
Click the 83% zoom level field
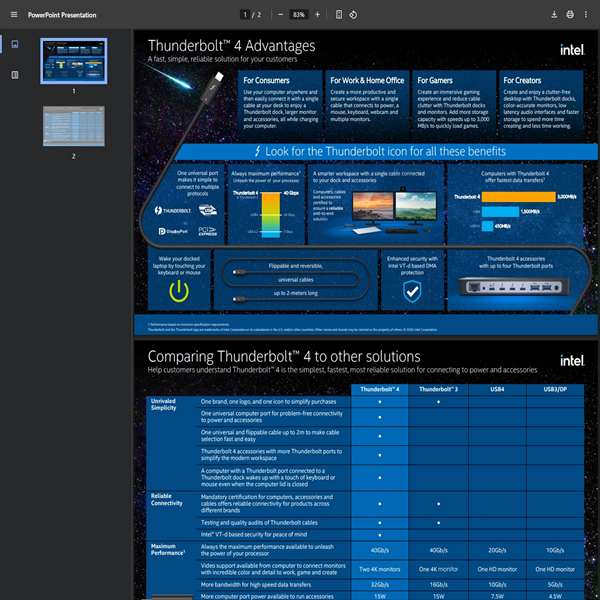[x=298, y=15]
